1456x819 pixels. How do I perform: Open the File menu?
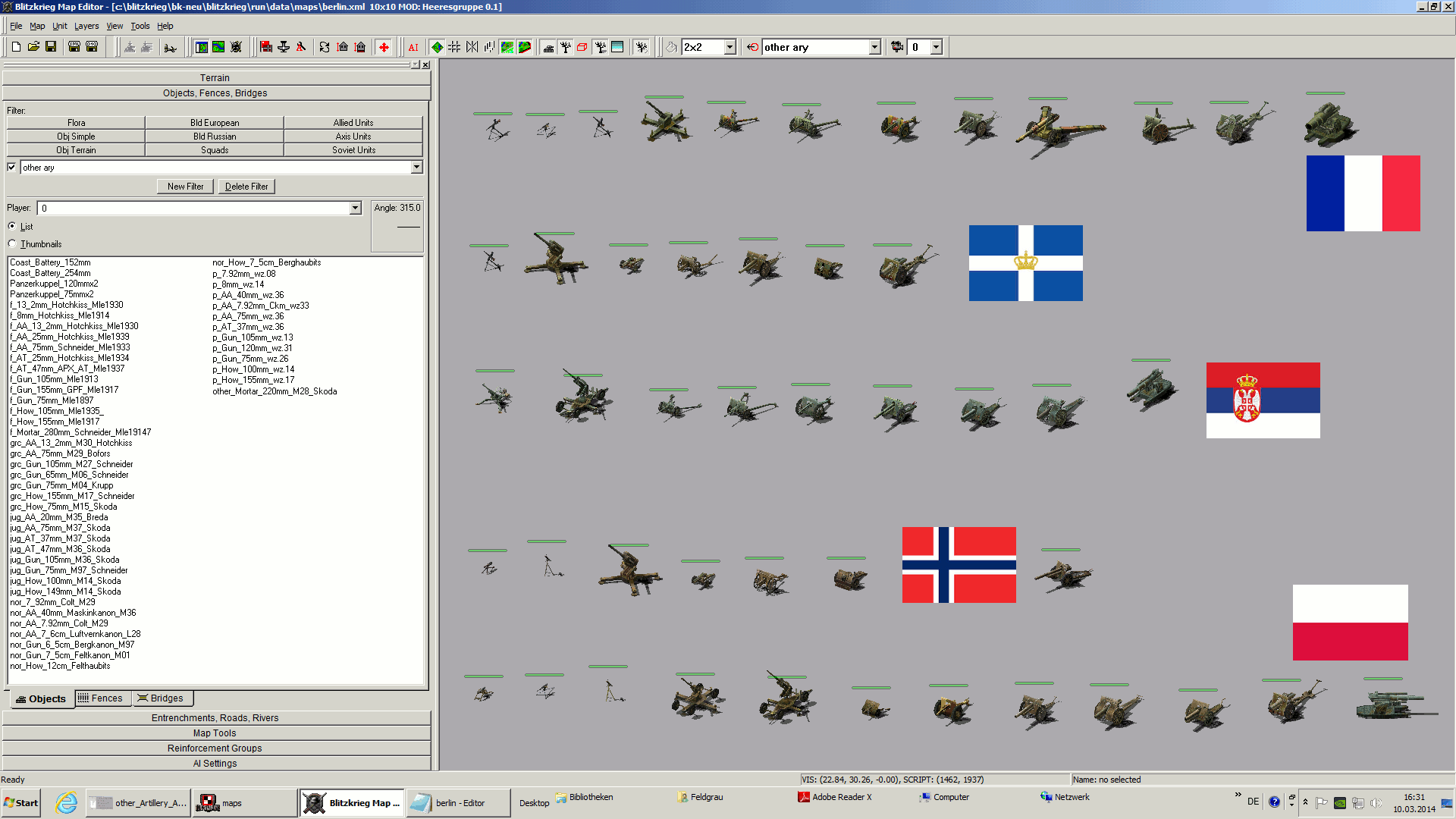[x=16, y=26]
